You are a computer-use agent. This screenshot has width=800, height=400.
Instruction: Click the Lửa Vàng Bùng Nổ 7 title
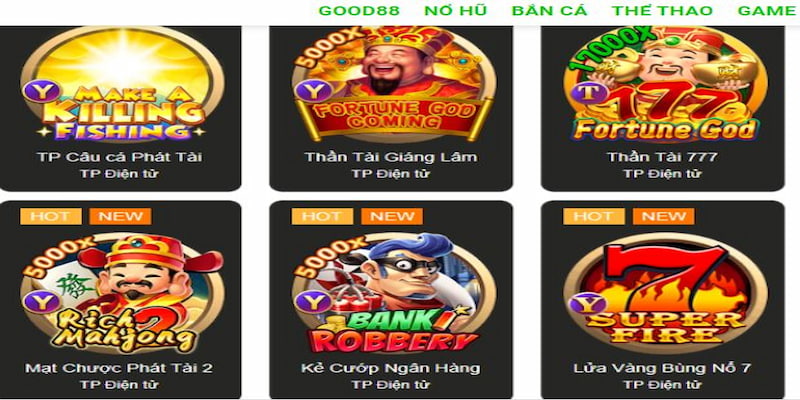[662, 368]
